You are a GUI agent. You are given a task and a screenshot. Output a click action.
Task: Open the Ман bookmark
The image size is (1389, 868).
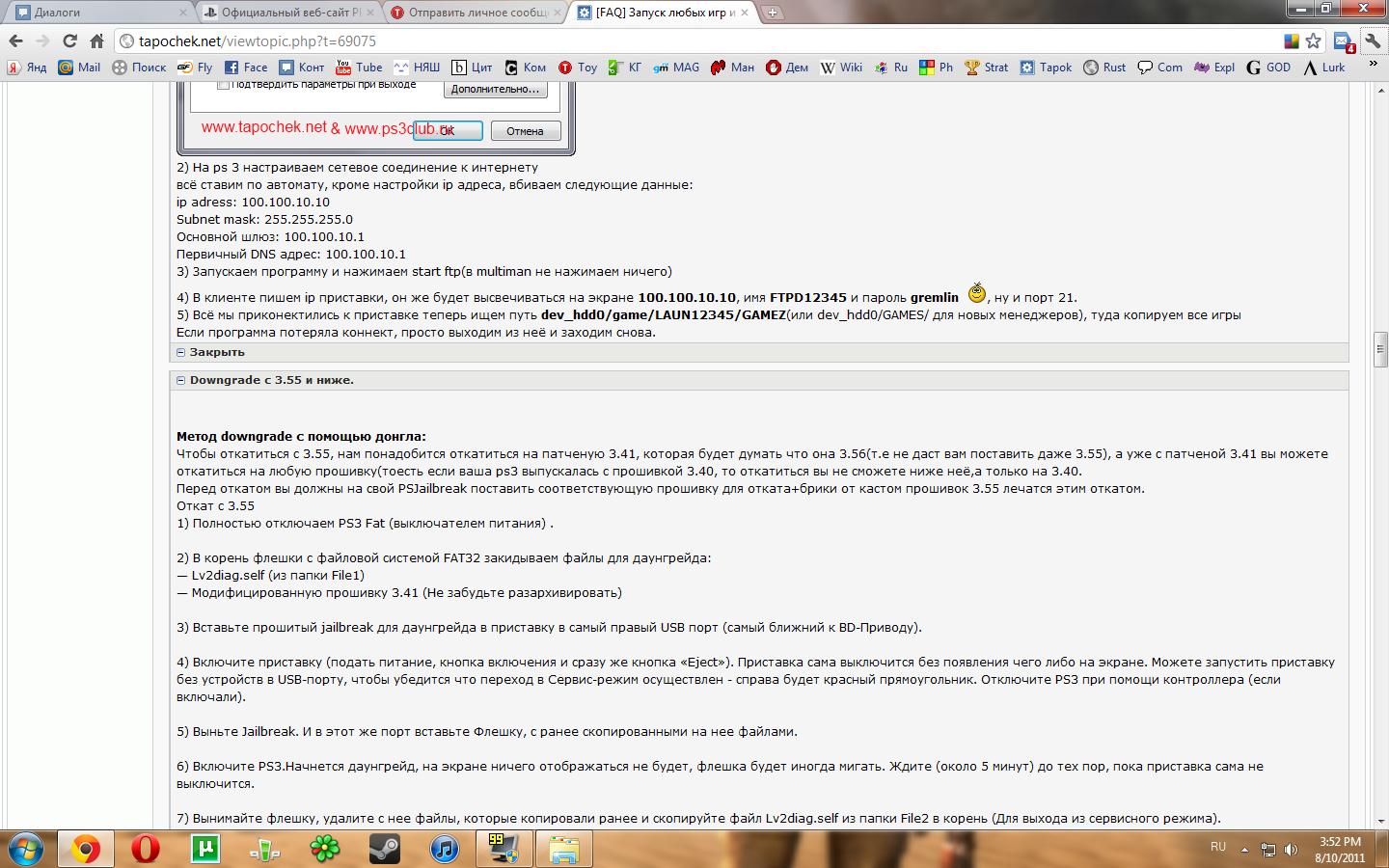(x=732, y=68)
